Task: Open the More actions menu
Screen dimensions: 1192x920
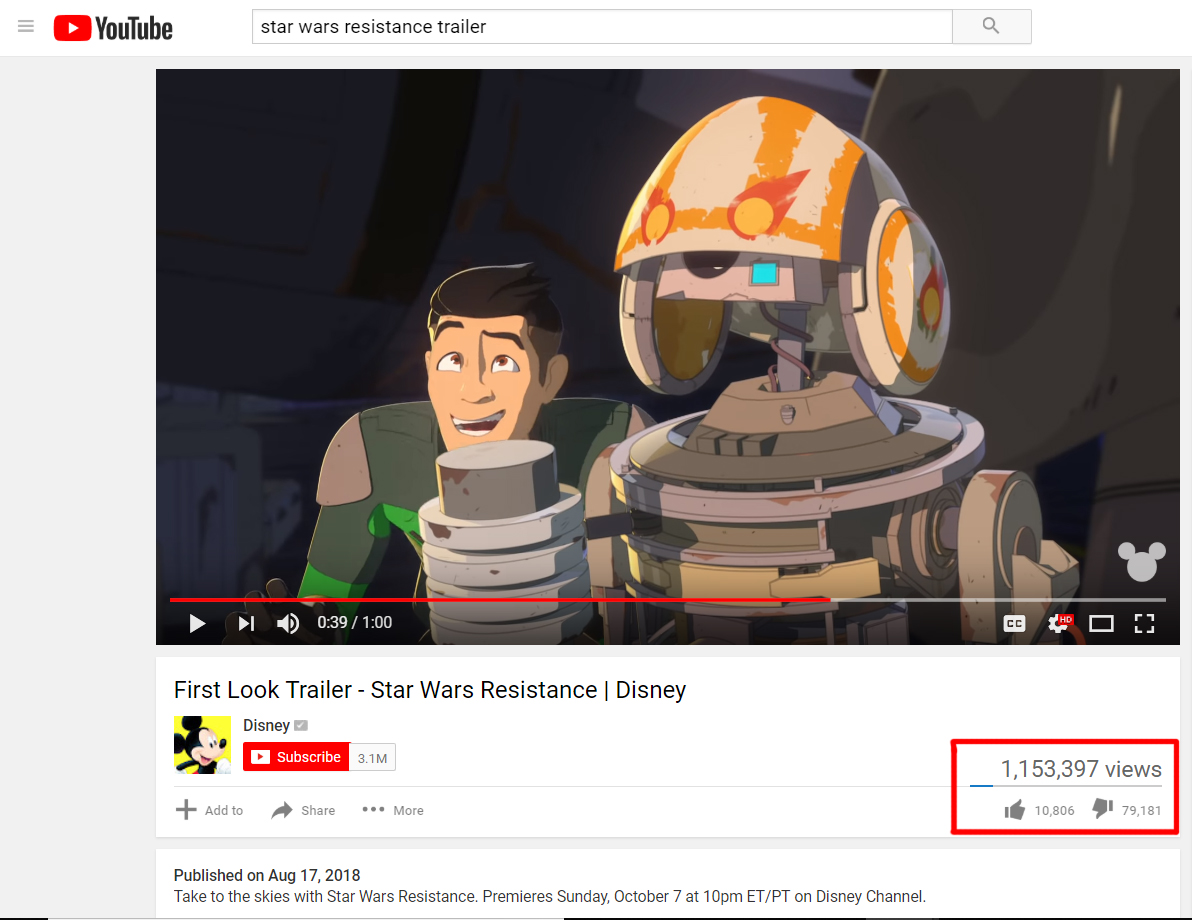Action: click(393, 811)
